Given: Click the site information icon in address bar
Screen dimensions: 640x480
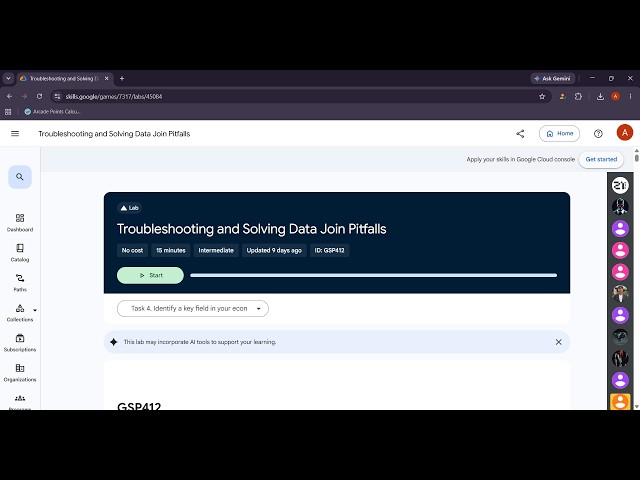Looking at the screenshot, I should pos(58,96).
